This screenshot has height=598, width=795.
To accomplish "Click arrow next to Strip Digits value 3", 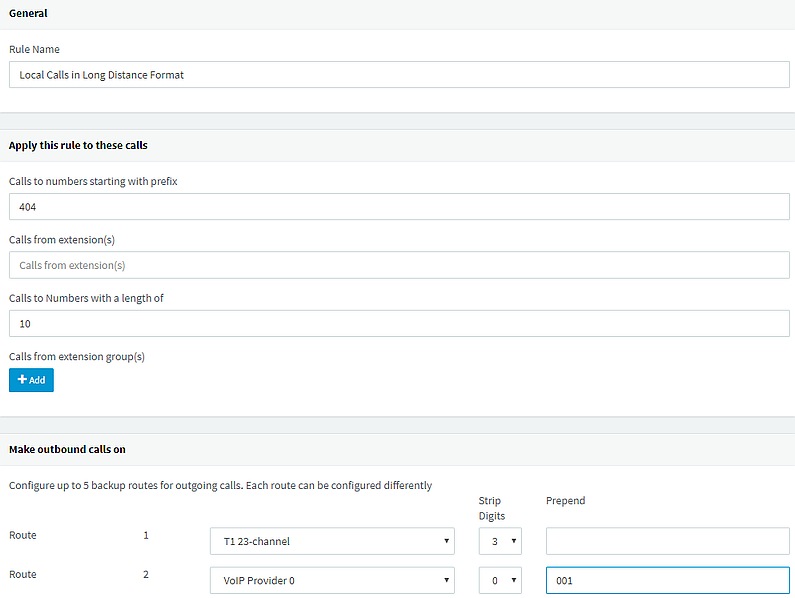I will tap(514, 541).
